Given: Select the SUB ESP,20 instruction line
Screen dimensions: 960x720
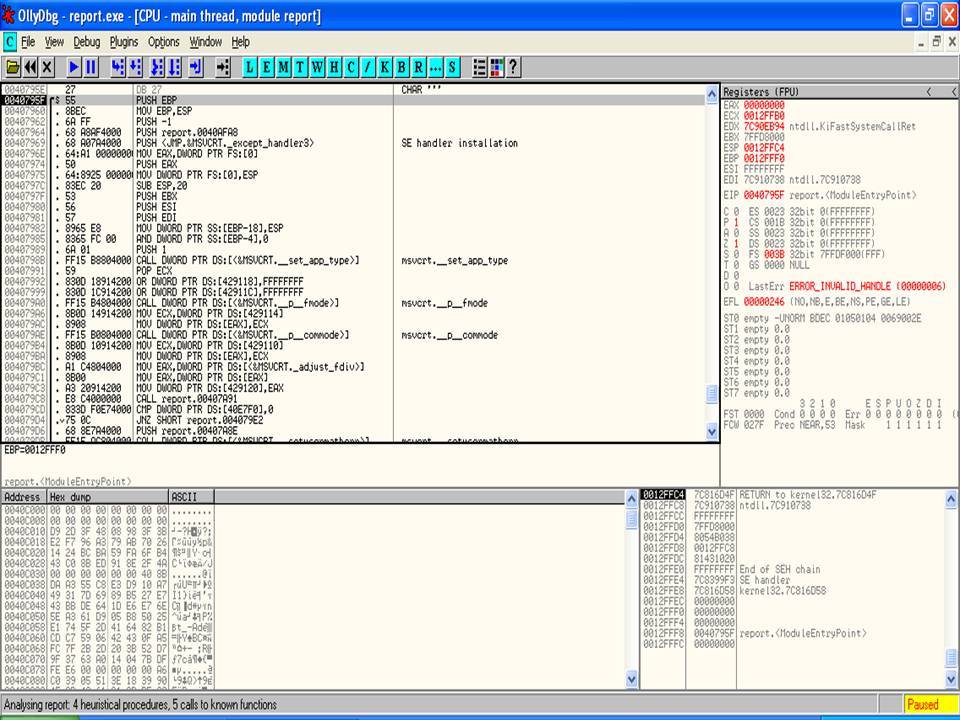Looking at the screenshot, I should tap(353, 186).
